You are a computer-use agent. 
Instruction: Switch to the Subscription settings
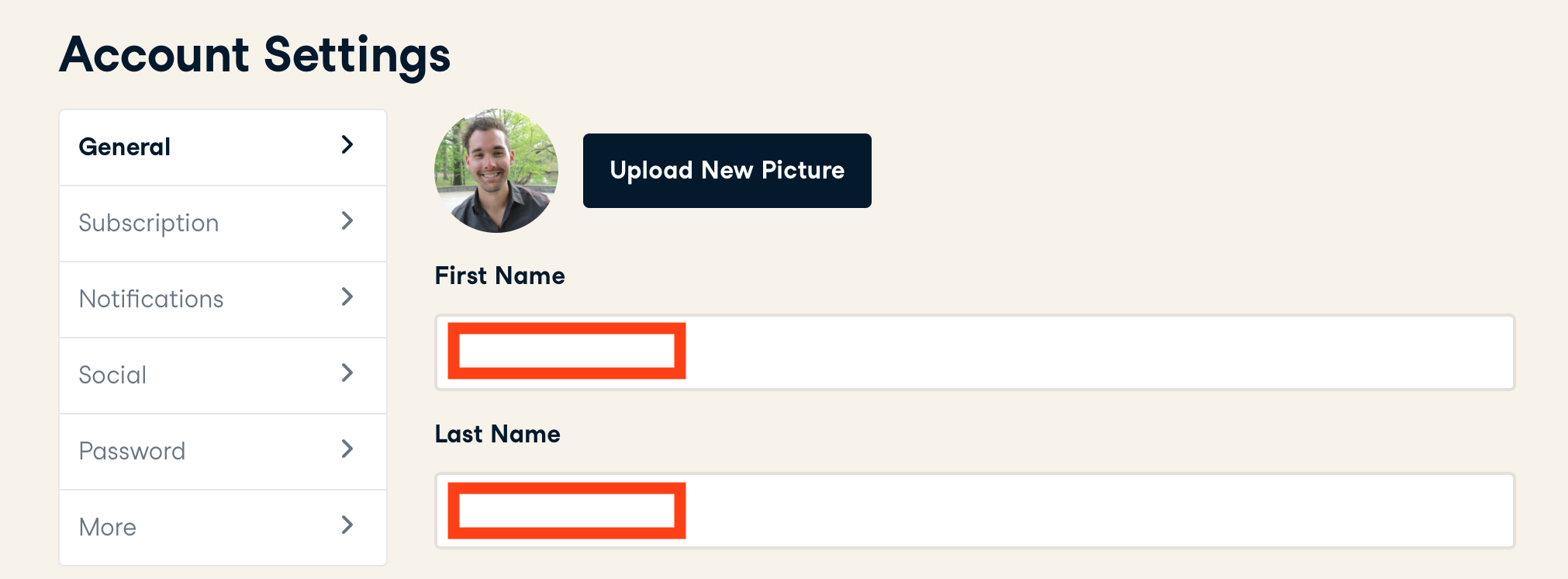click(x=149, y=223)
